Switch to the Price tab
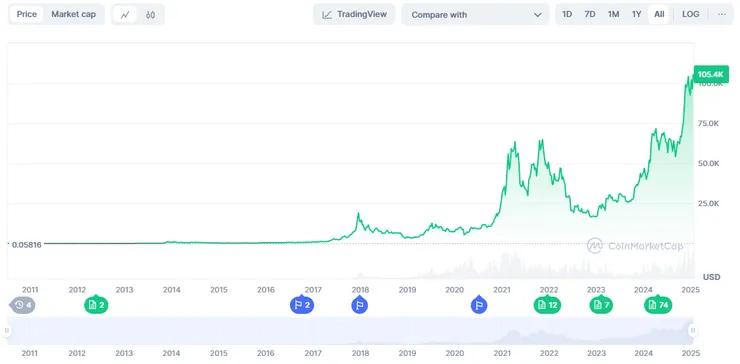740x364 pixels. click(x=26, y=14)
